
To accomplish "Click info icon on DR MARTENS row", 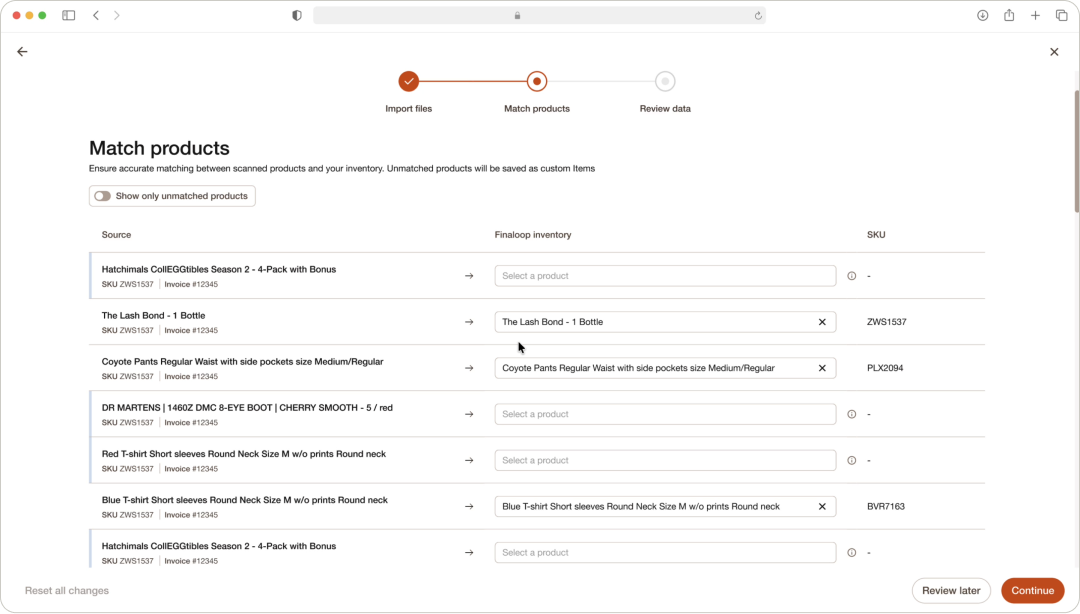I will pos(851,414).
